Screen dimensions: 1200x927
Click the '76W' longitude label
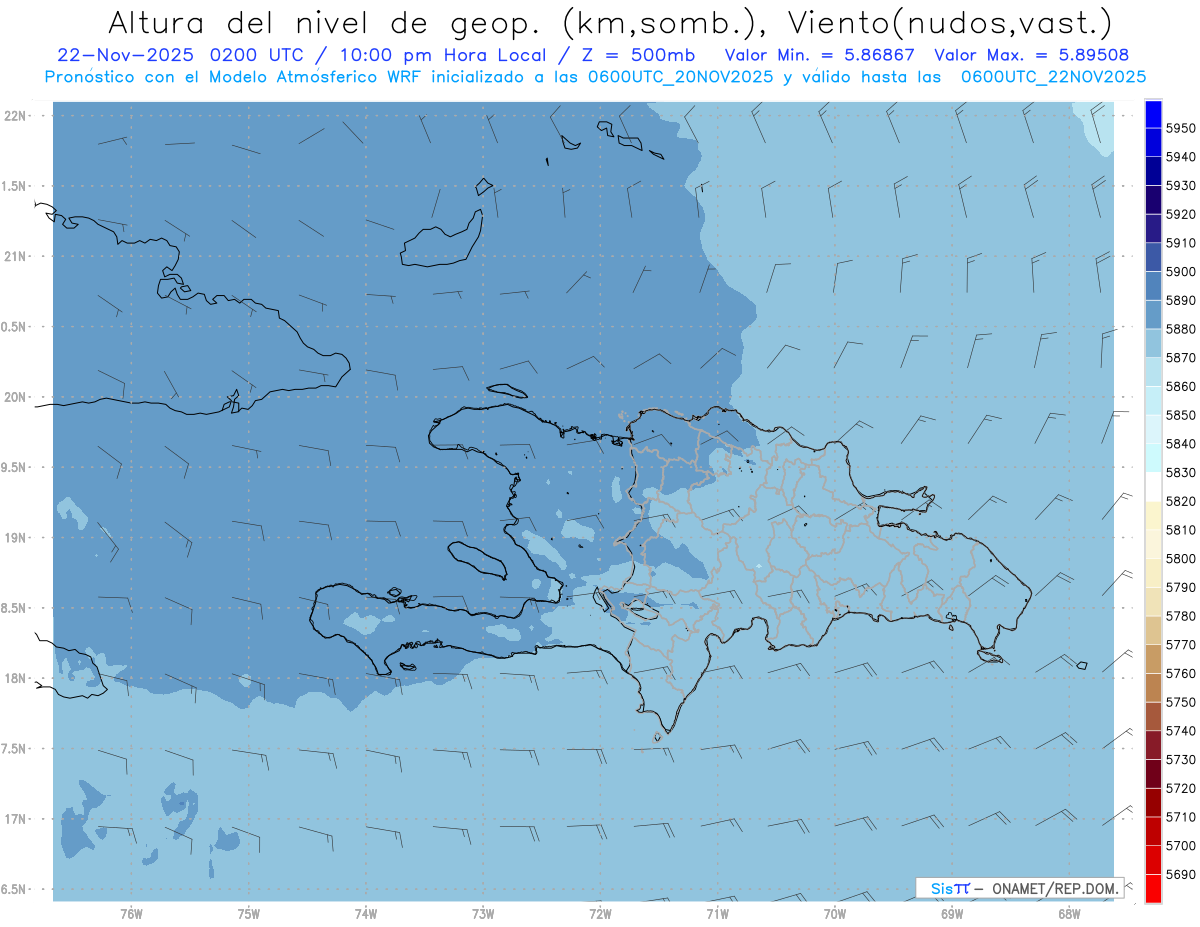[x=131, y=913]
